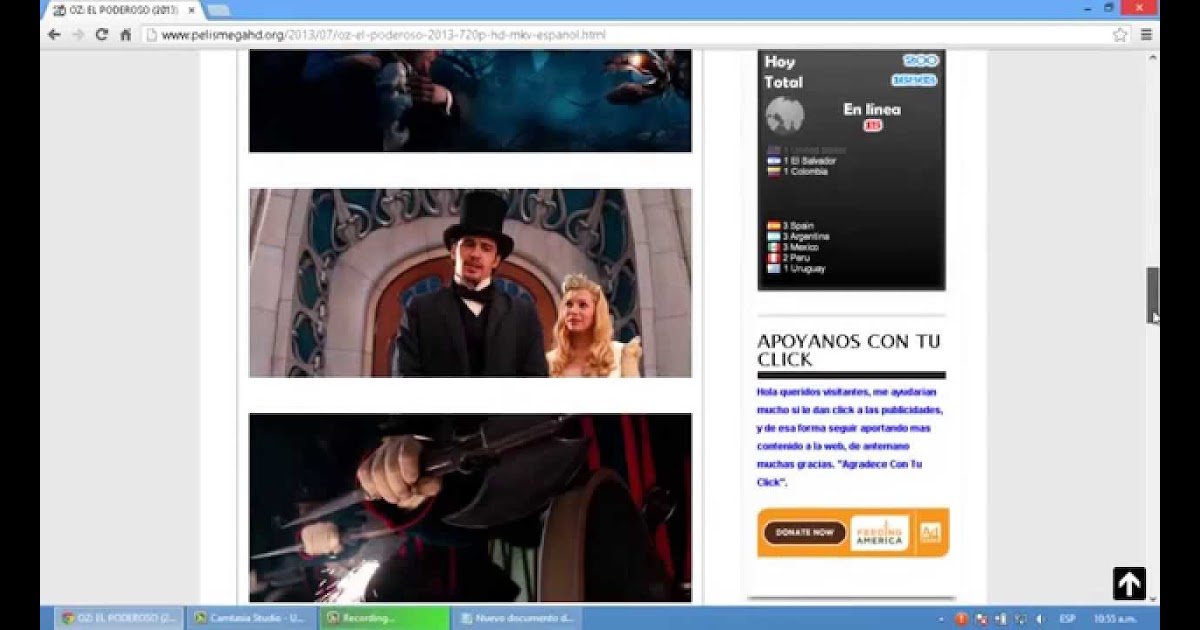This screenshot has width=1200, height=630.
Task: Open the Recording... taskbar item
Action: click(x=384, y=618)
